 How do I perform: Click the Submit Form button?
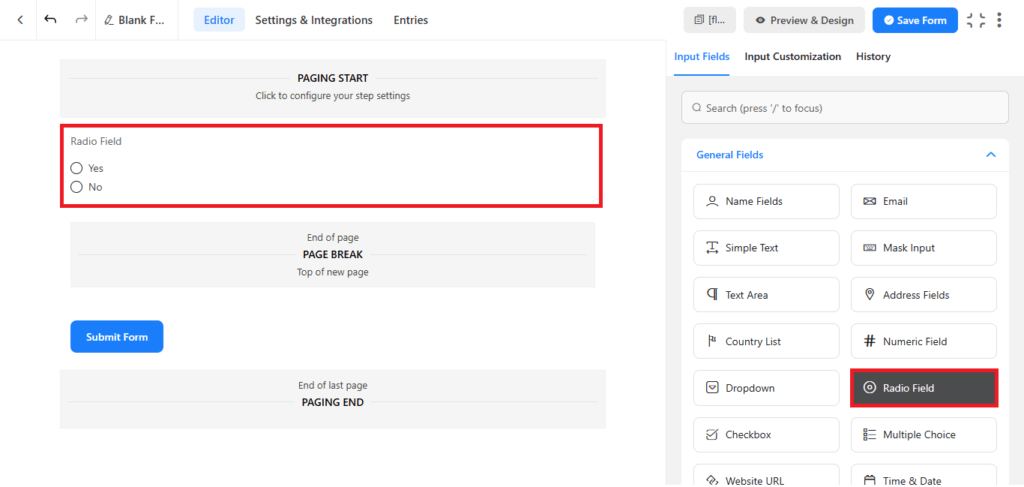click(117, 337)
